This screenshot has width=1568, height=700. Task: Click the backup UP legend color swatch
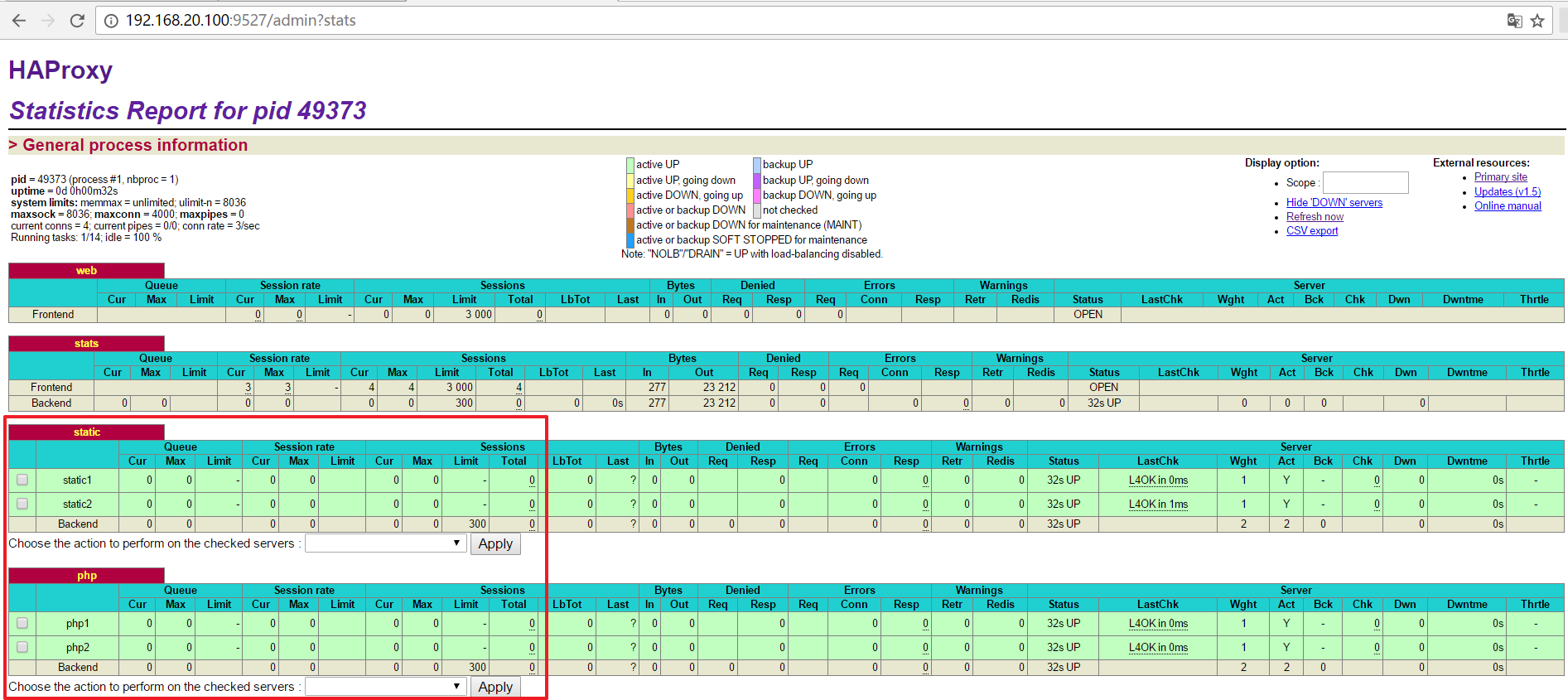[x=757, y=165]
